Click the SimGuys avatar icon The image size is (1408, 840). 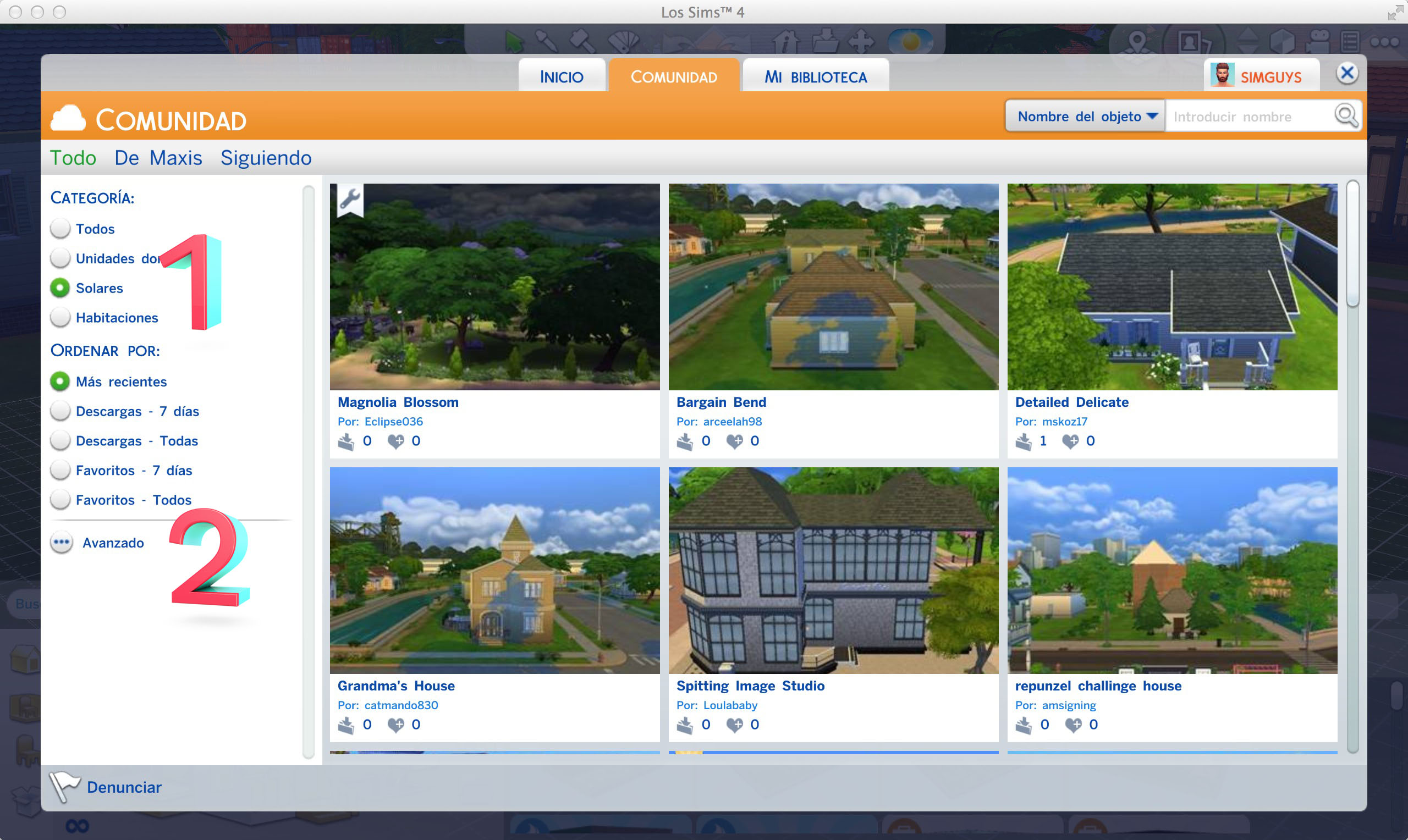click(x=1222, y=76)
